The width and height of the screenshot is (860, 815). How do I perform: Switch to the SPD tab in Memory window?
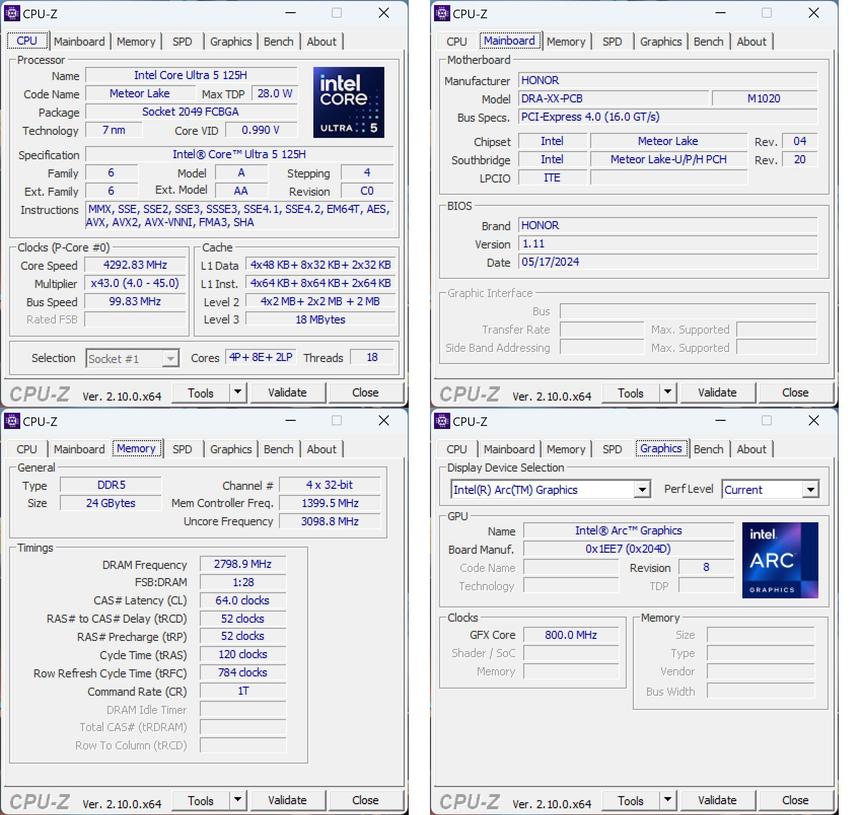pos(182,449)
